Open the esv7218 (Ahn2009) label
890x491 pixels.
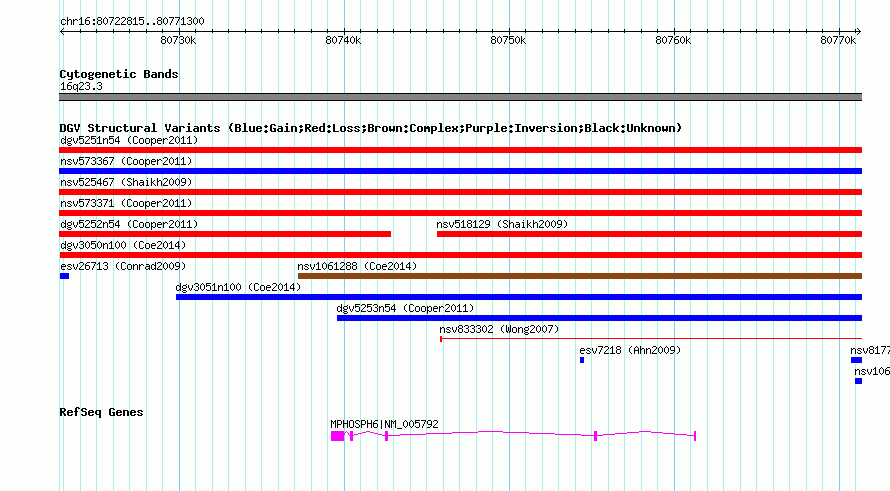click(x=630, y=350)
